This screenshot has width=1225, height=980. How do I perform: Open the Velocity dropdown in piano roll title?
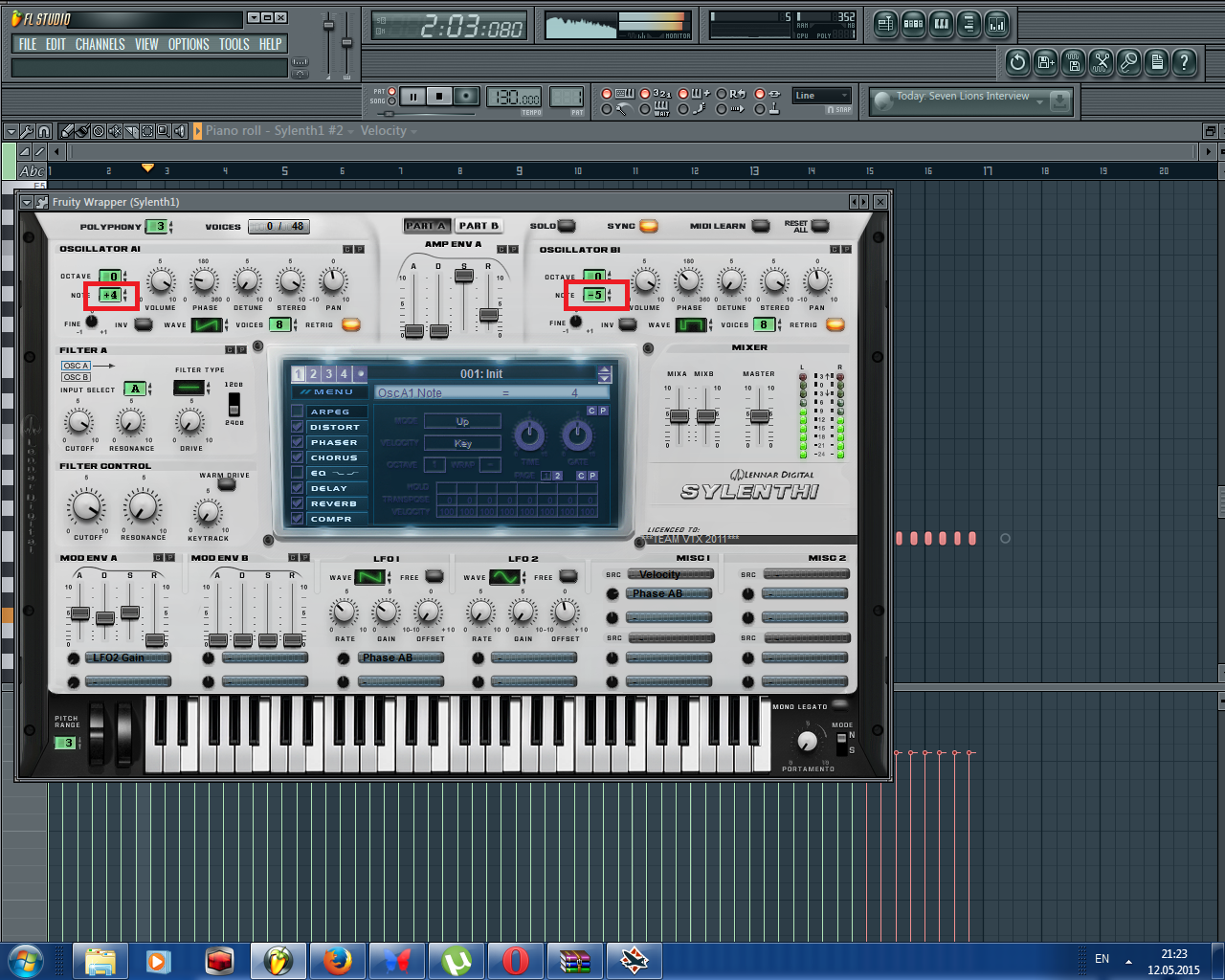389,131
